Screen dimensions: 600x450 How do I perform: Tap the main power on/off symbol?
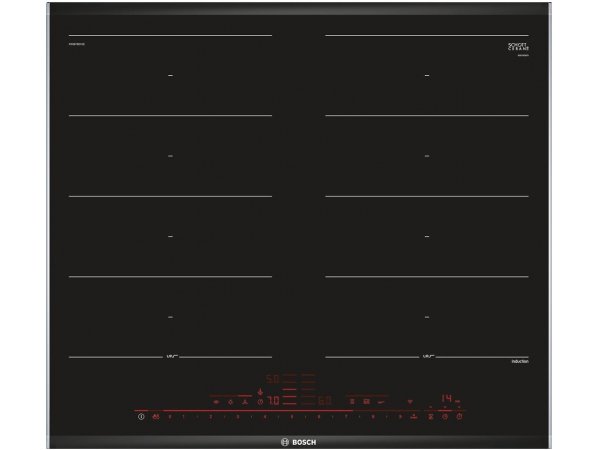141,416
